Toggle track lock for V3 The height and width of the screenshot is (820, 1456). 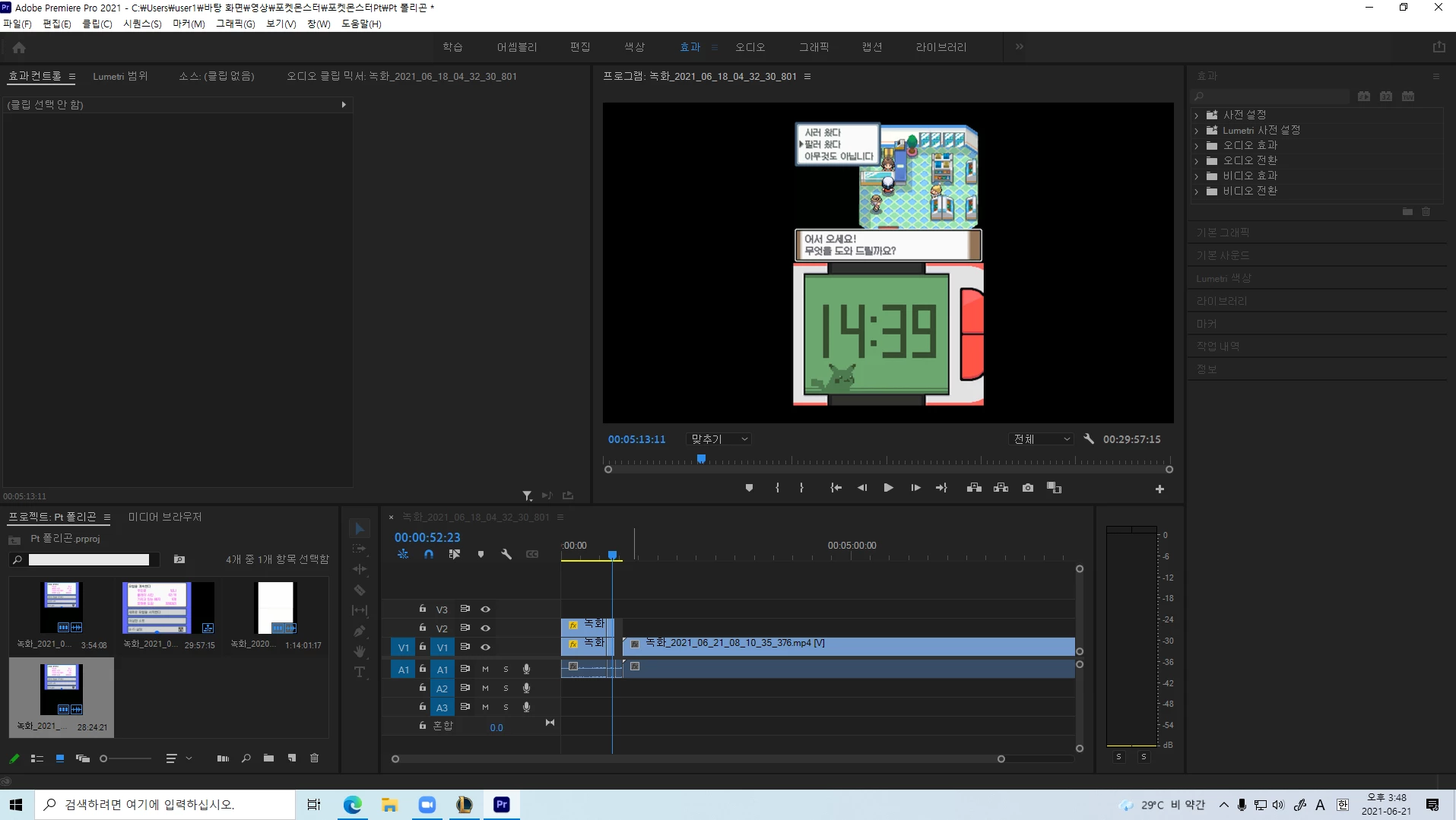click(x=423, y=609)
